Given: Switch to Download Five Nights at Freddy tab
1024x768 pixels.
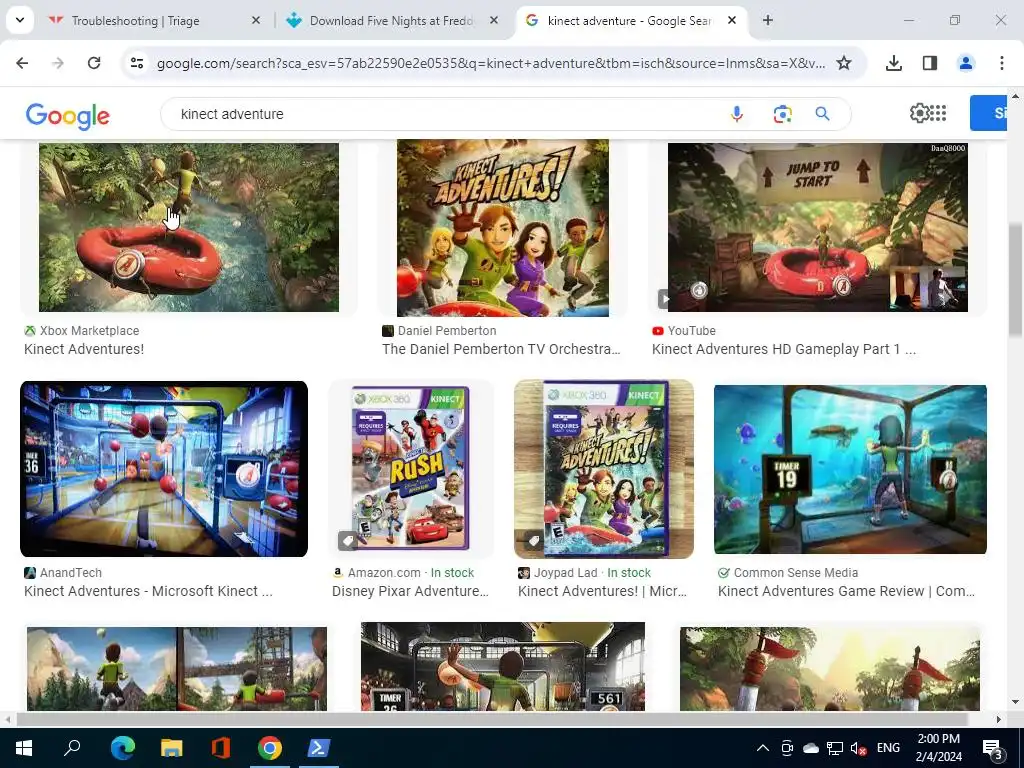Looking at the screenshot, I should (392, 20).
